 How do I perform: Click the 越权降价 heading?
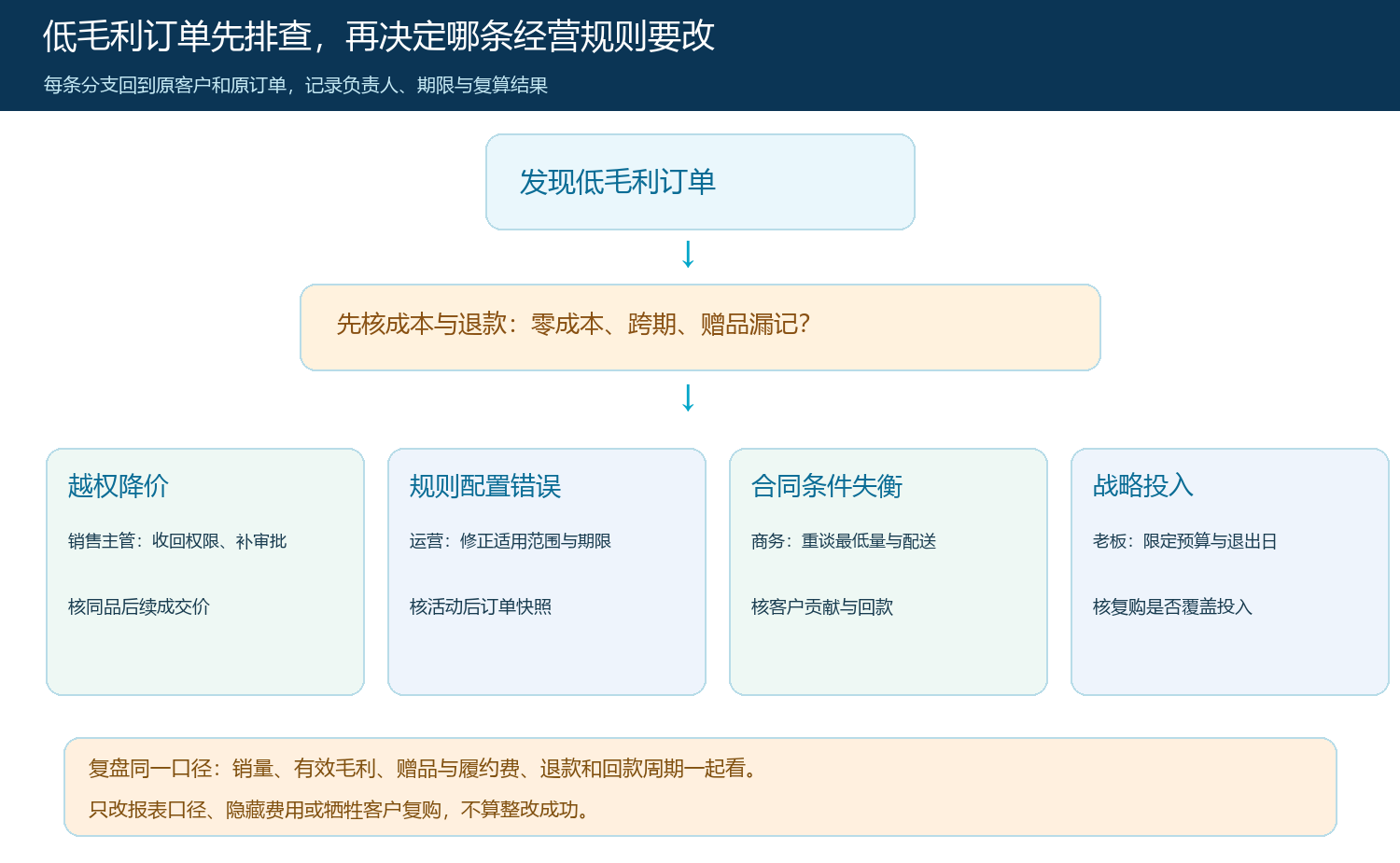[118, 486]
